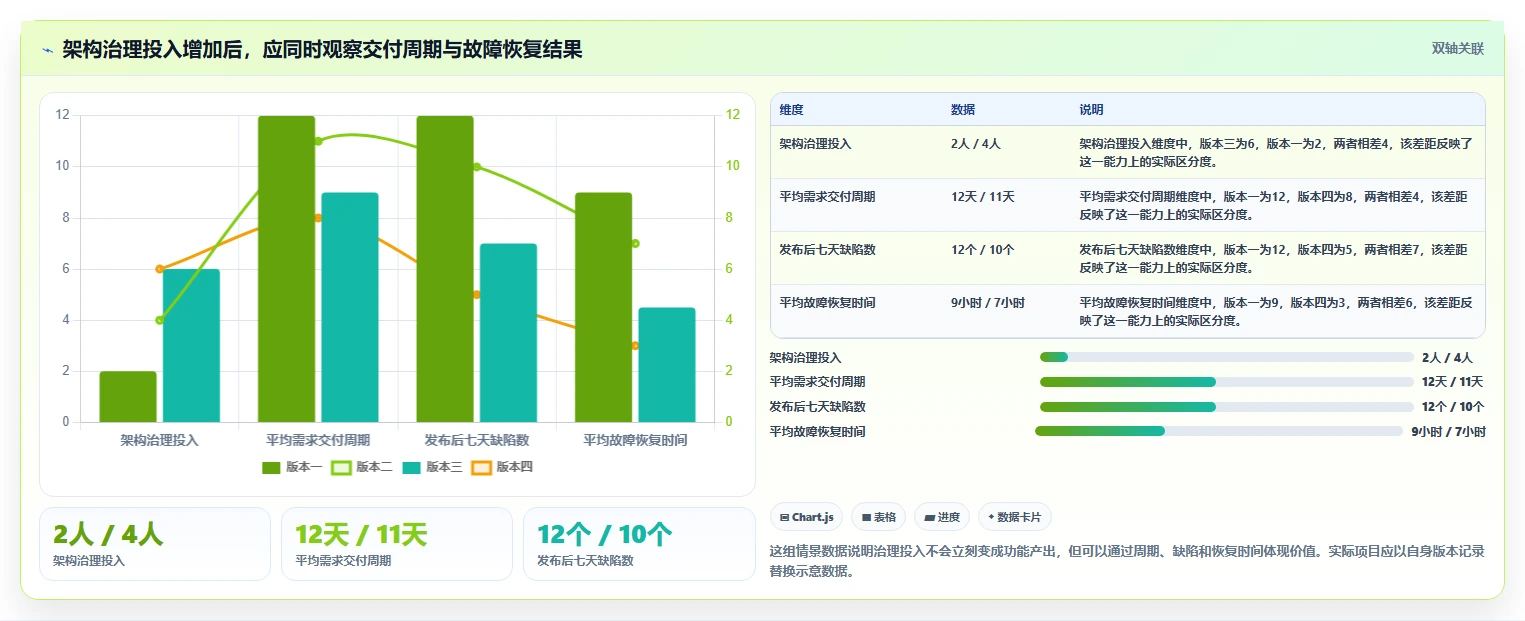Click the 版本二 line point at value 11
The width and height of the screenshot is (1525, 621).
318,141
